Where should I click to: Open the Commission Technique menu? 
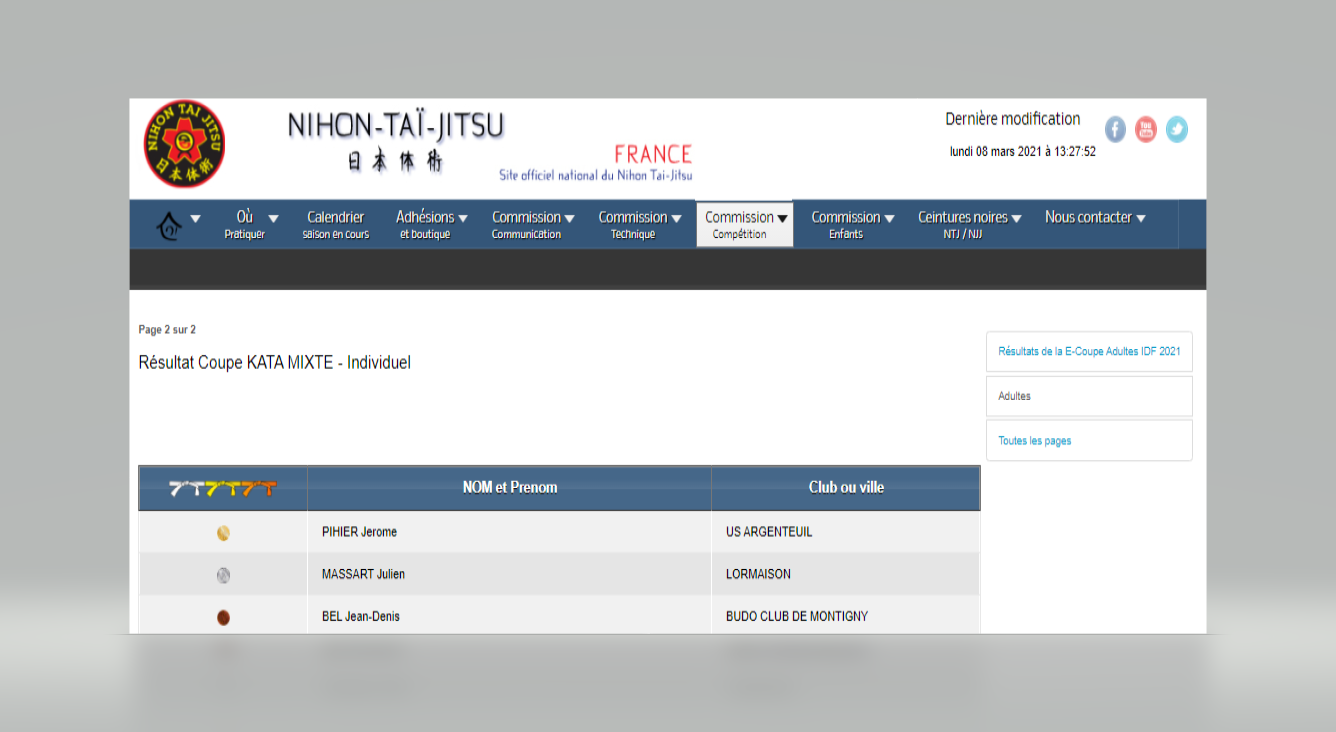639,224
